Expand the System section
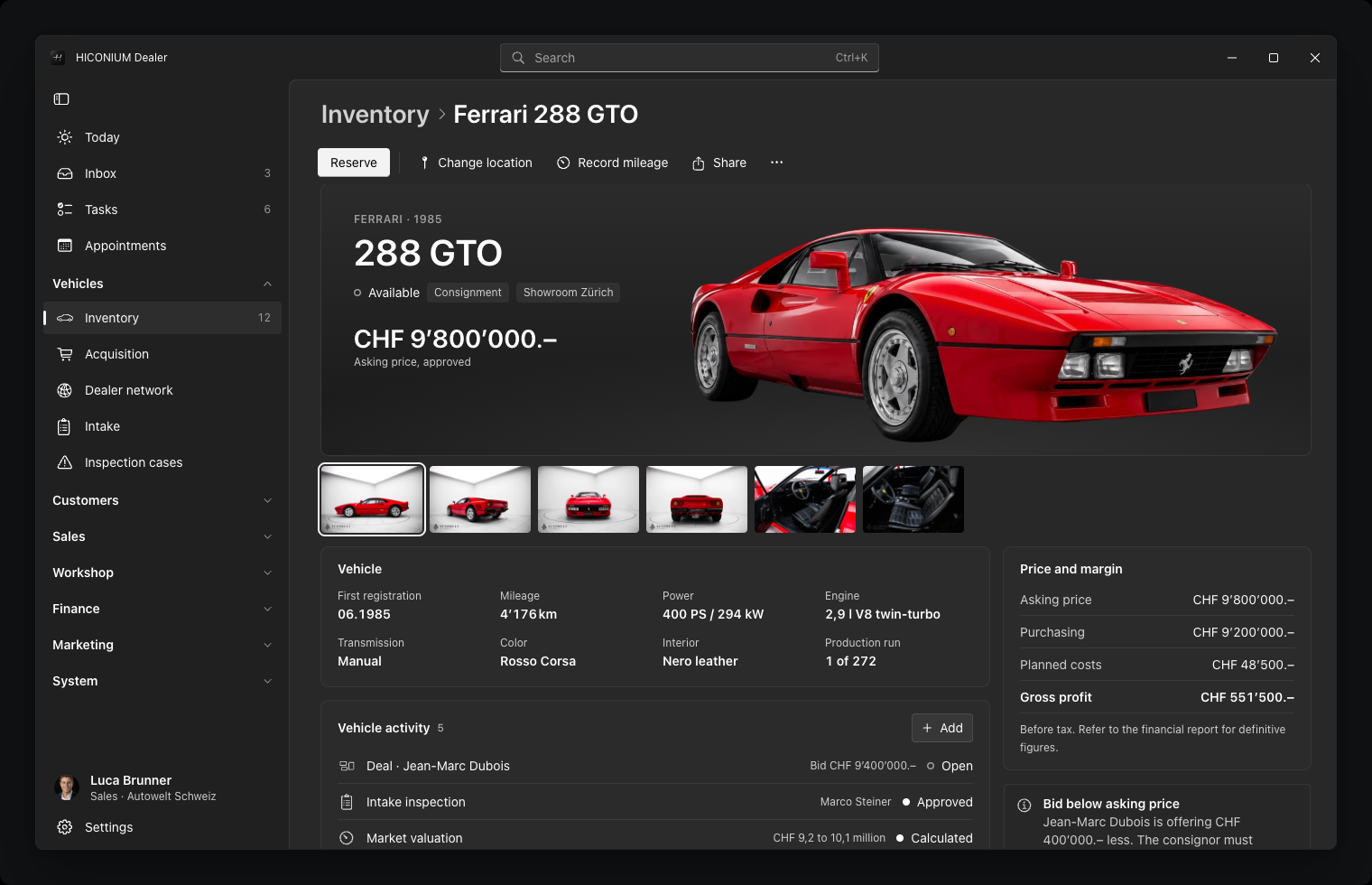Image resolution: width=1372 pixels, height=885 pixels. (162, 681)
